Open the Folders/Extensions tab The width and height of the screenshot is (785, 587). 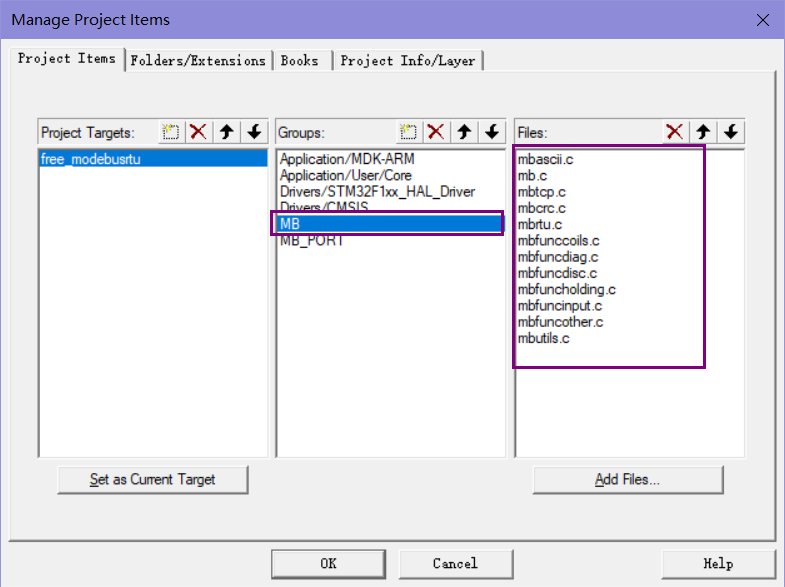(x=198, y=61)
